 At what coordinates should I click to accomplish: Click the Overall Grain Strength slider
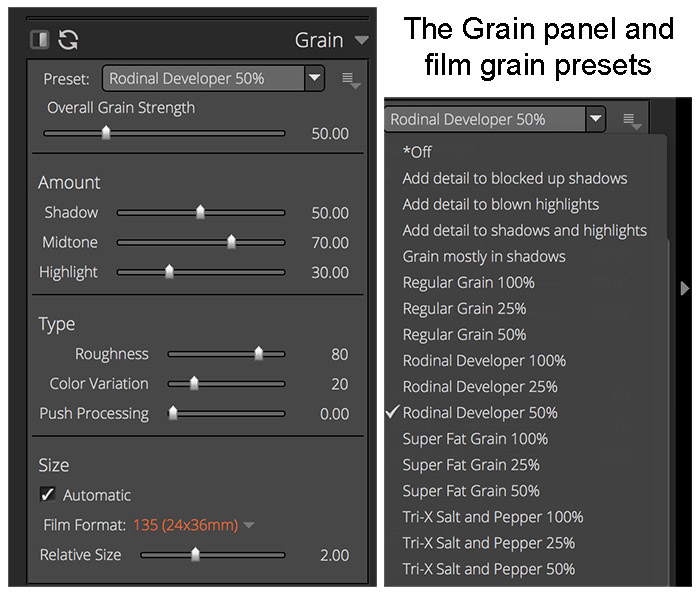pos(164,133)
